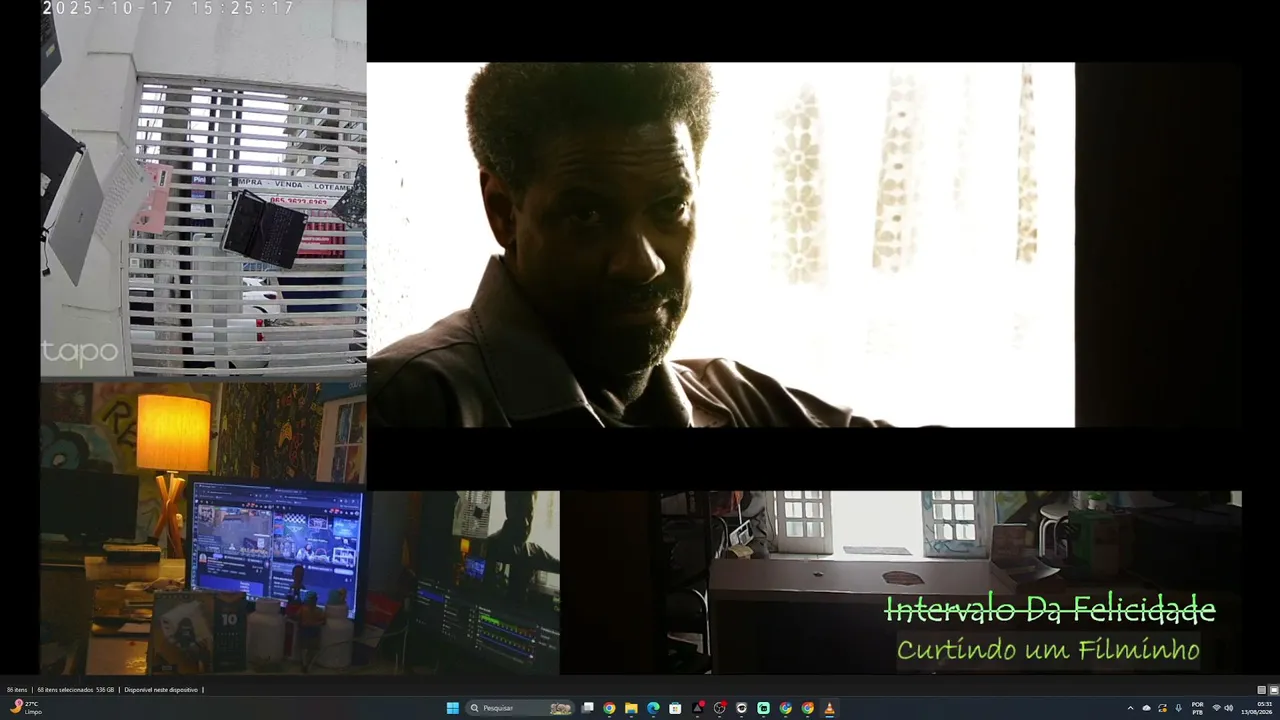
Task: Click the "Disponível neste dispositivo" status text
Action: (161, 690)
